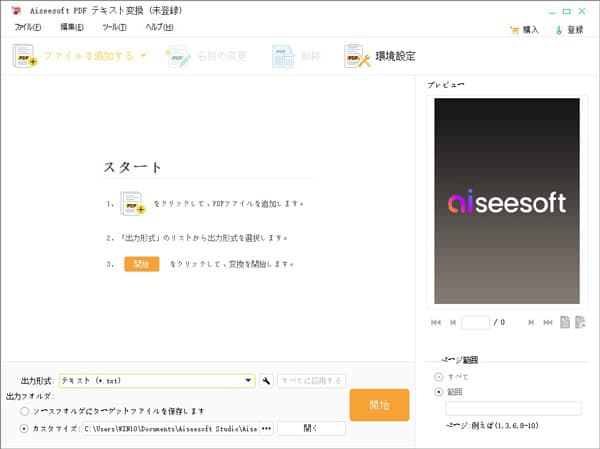The width and height of the screenshot is (600, 449).
Task: Close the Aiseesoft PDF window
Action: click(x=582, y=11)
